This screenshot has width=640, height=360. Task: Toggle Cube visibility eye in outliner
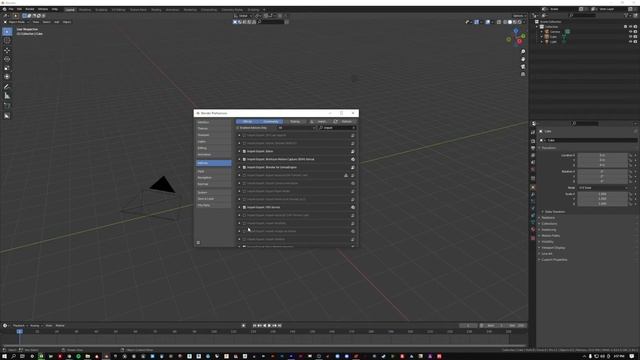click(630, 37)
